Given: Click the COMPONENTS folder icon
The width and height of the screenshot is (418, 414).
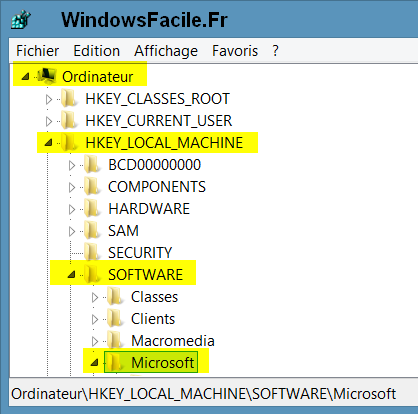Looking at the screenshot, I should [92, 186].
